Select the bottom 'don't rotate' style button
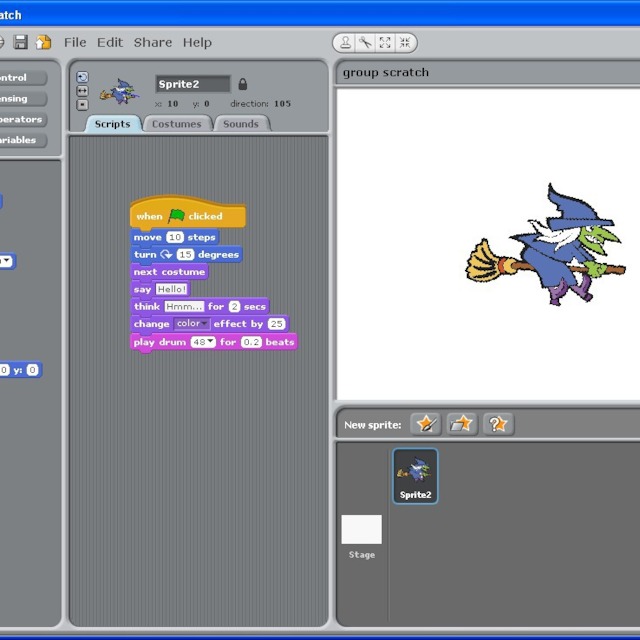The width and height of the screenshot is (640, 640). (x=82, y=103)
